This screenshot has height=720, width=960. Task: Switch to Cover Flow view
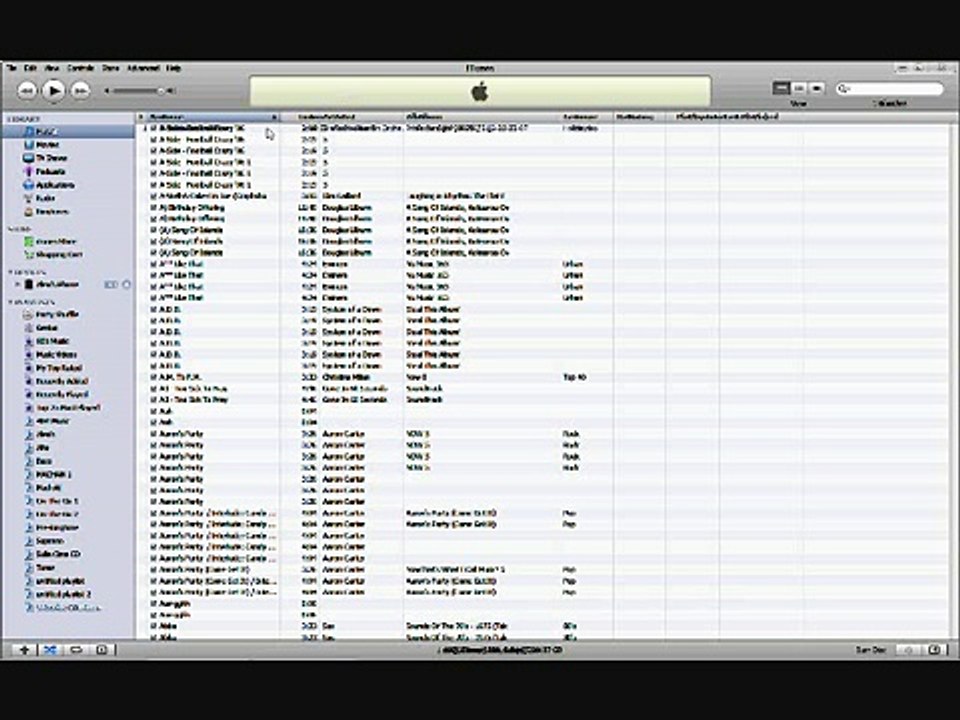tap(816, 89)
